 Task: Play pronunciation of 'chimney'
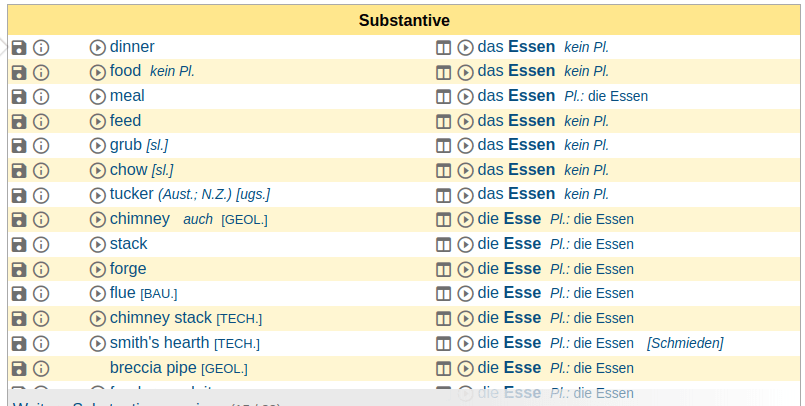(x=98, y=219)
